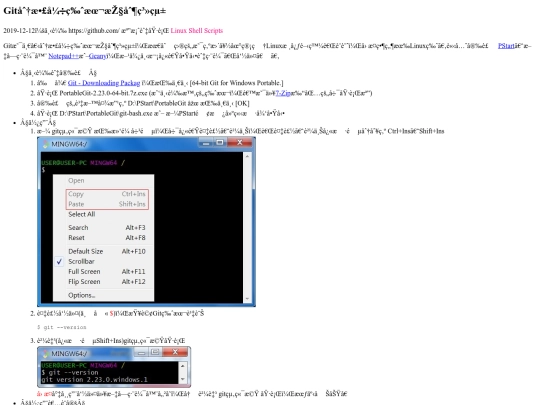Screen dimensions: 540x405
Task: Open Git - Downloading Package link
Action: (104, 83)
